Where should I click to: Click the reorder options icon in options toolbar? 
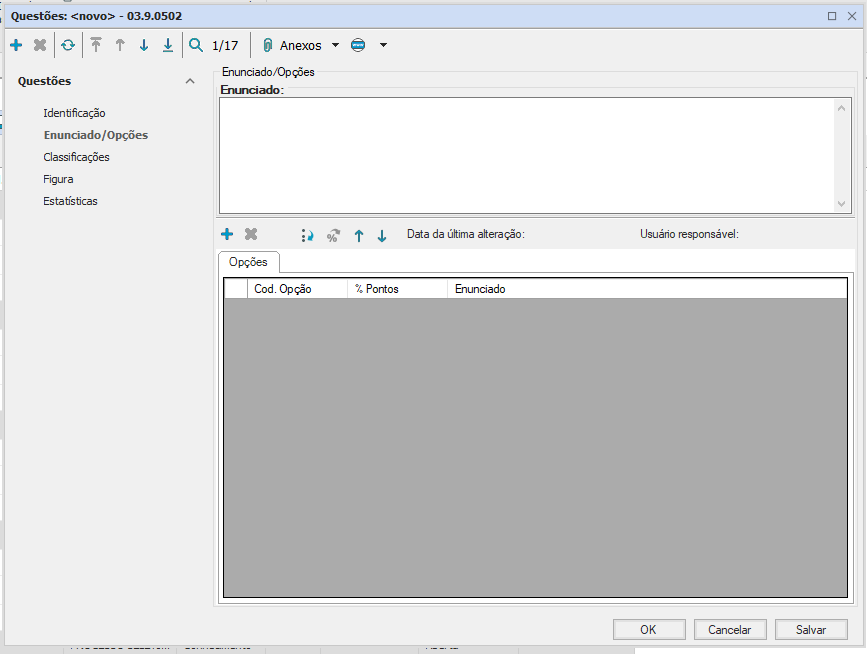(308, 236)
